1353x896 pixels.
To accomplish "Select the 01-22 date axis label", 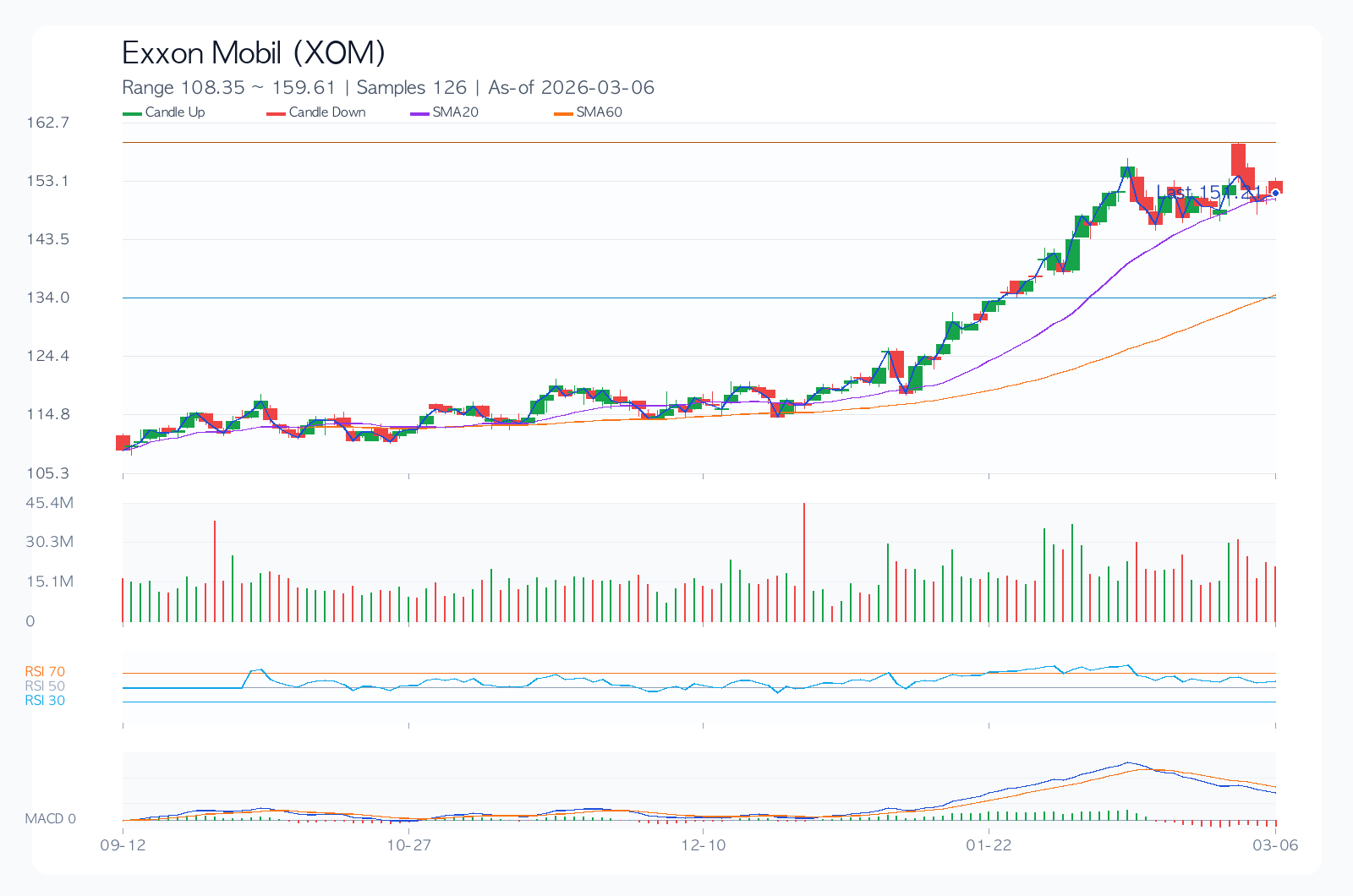I will (989, 845).
